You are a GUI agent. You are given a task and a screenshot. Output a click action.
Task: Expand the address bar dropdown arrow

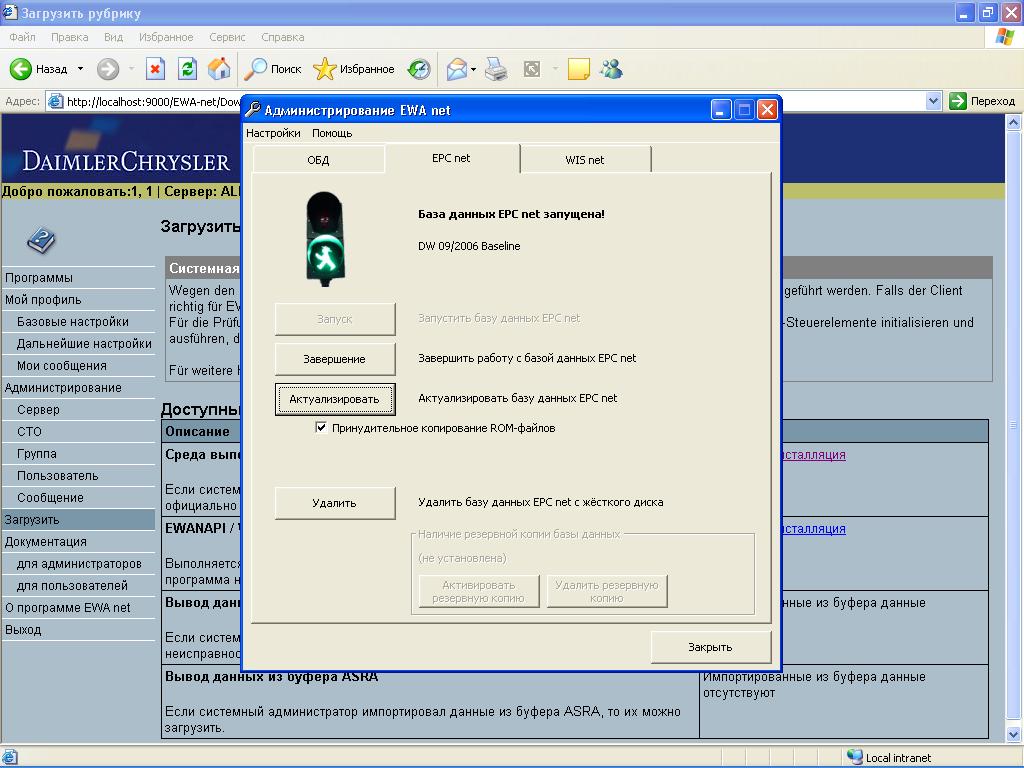pyautogui.click(x=933, y=101)
